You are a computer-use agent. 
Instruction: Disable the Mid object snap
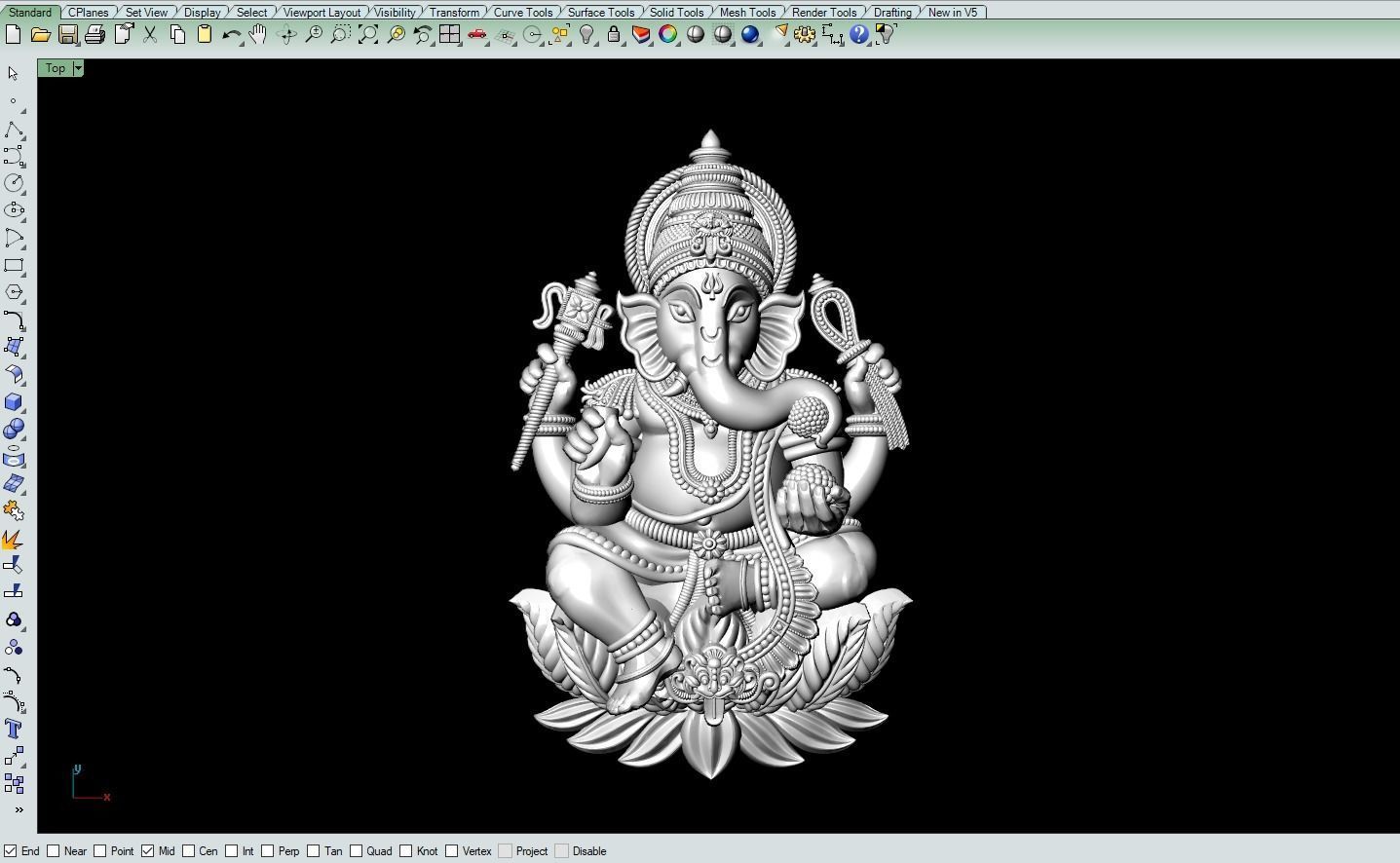146,850
